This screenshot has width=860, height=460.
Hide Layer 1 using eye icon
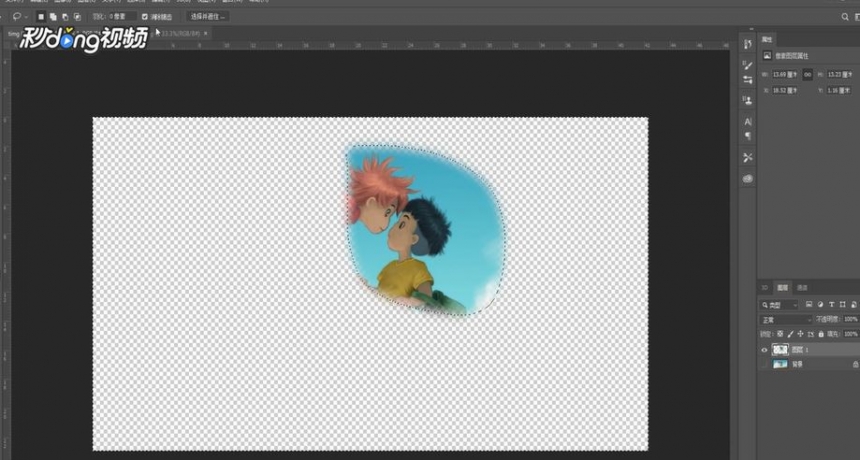point(765,350)
